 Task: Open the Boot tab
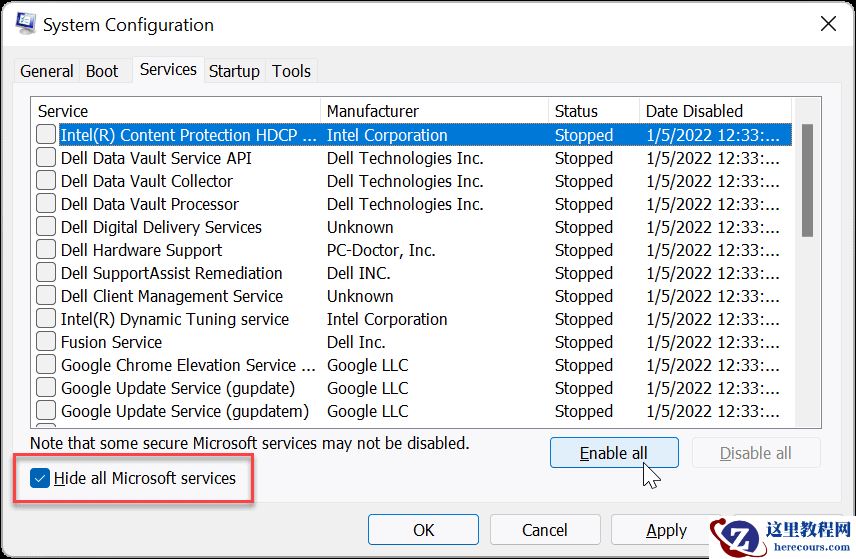102,71
